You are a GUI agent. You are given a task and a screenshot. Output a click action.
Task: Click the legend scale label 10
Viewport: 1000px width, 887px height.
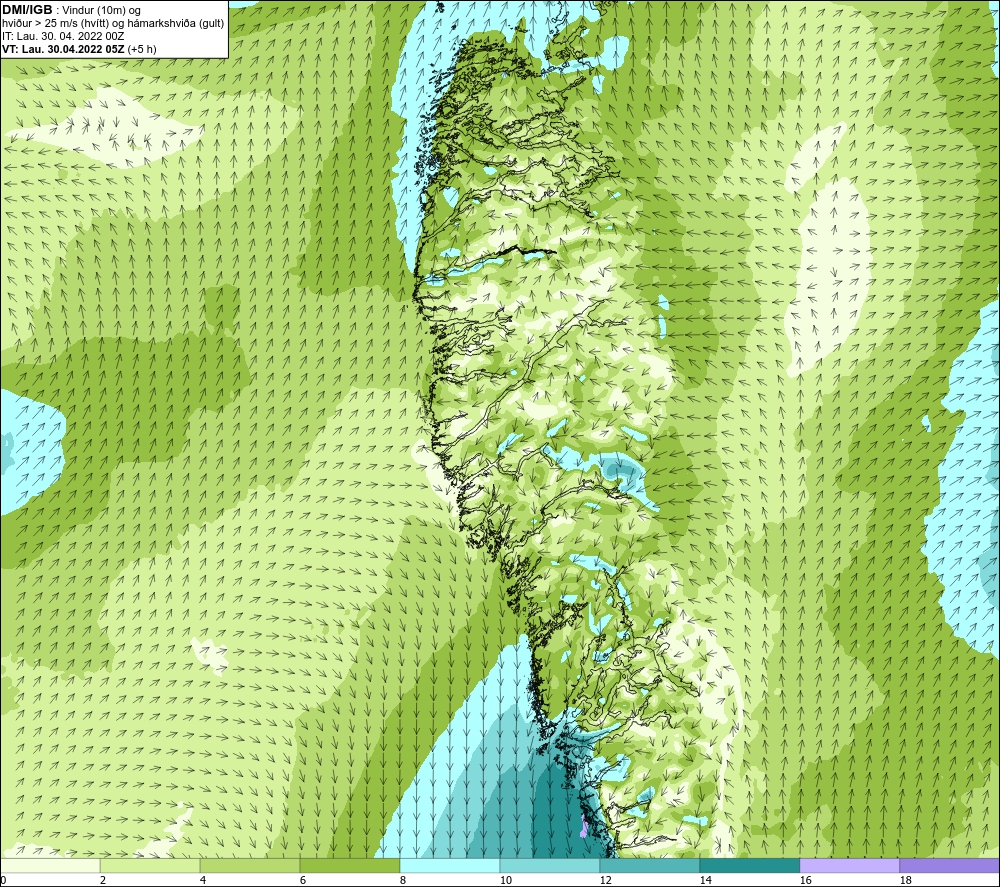(x=506, y=881)
